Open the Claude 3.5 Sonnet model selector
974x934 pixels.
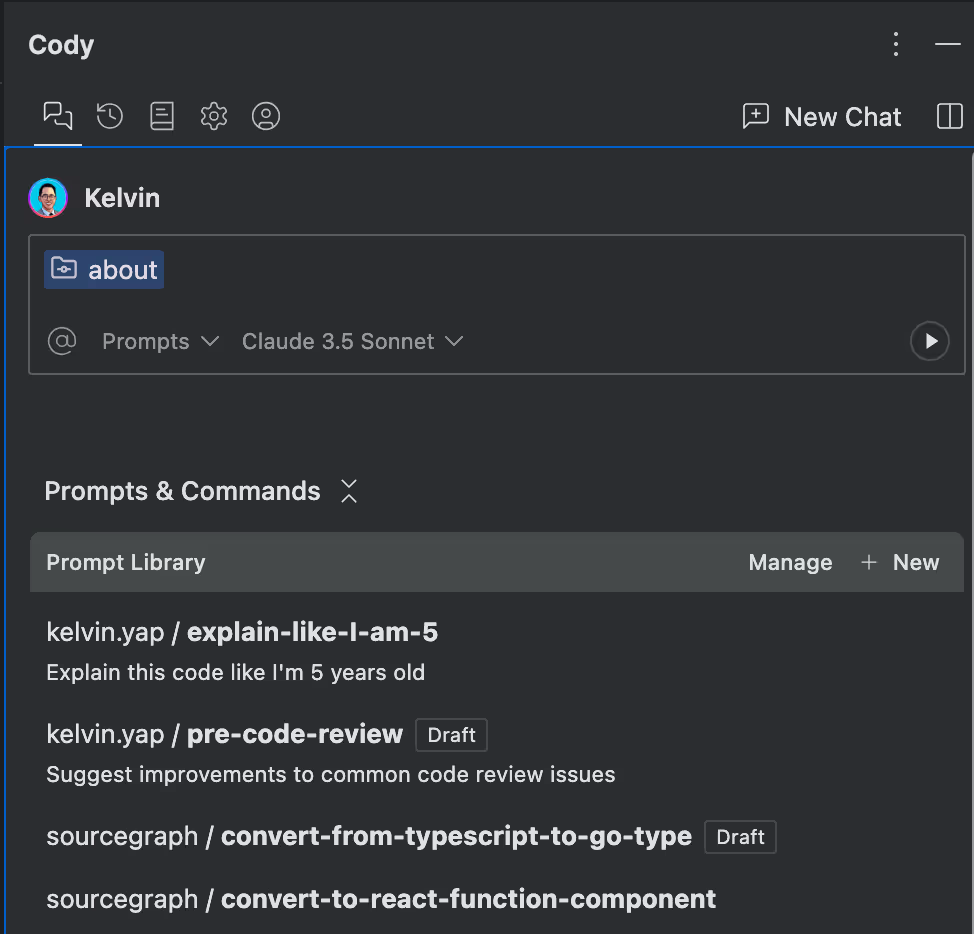(x=350, y=341)
